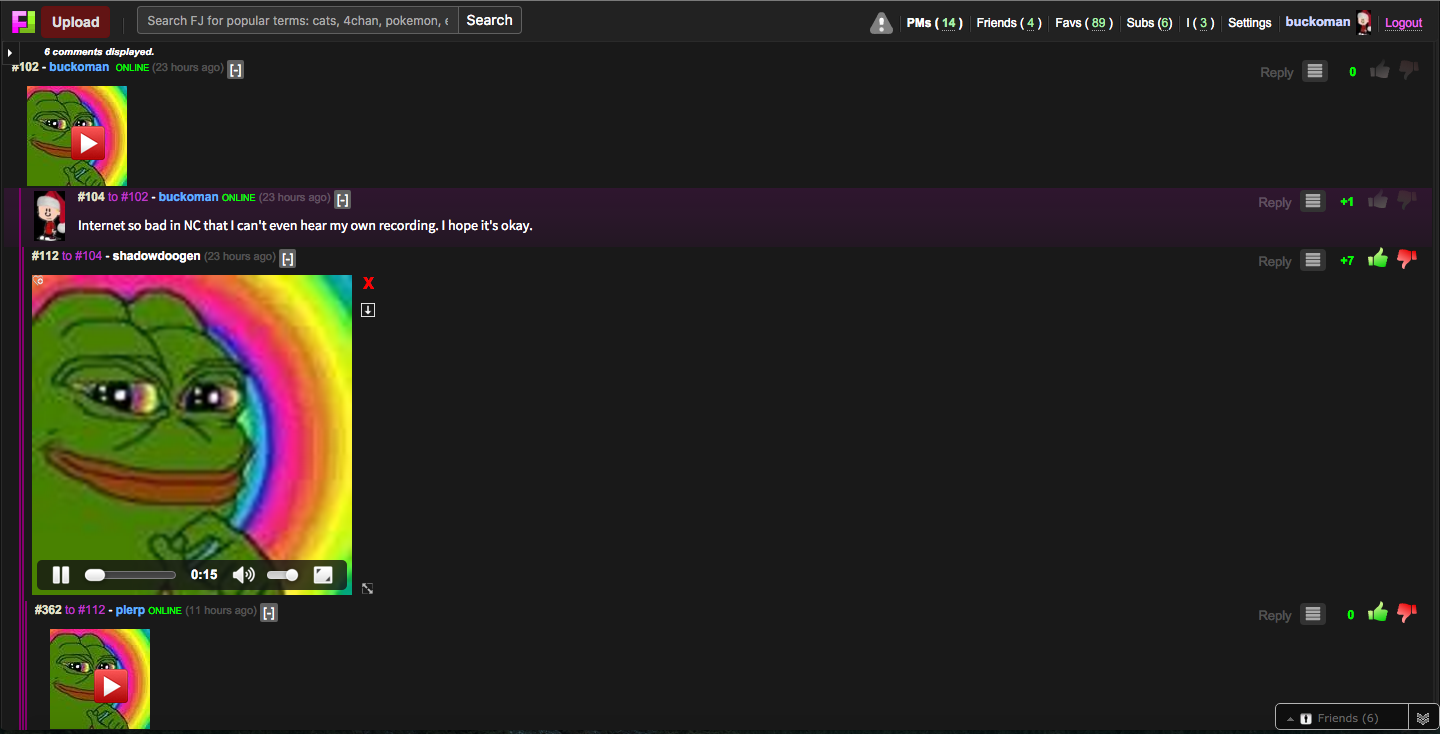Image resolution: width=1440 pixels, height=734 pixels.
Task: Open PMs (14) inbox
Action: click(x=934, y=23)
